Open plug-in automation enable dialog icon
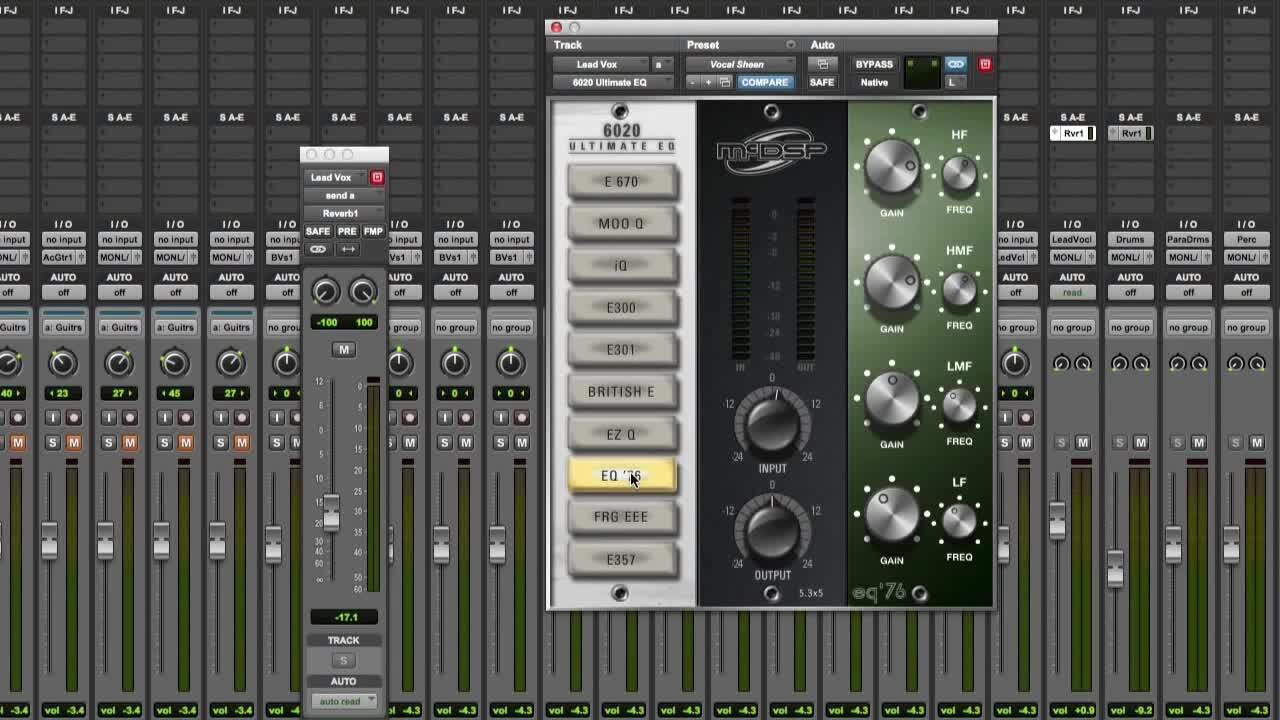Image resolution: width=1280 pixels, height=720 pixels. tap(822, 64)
